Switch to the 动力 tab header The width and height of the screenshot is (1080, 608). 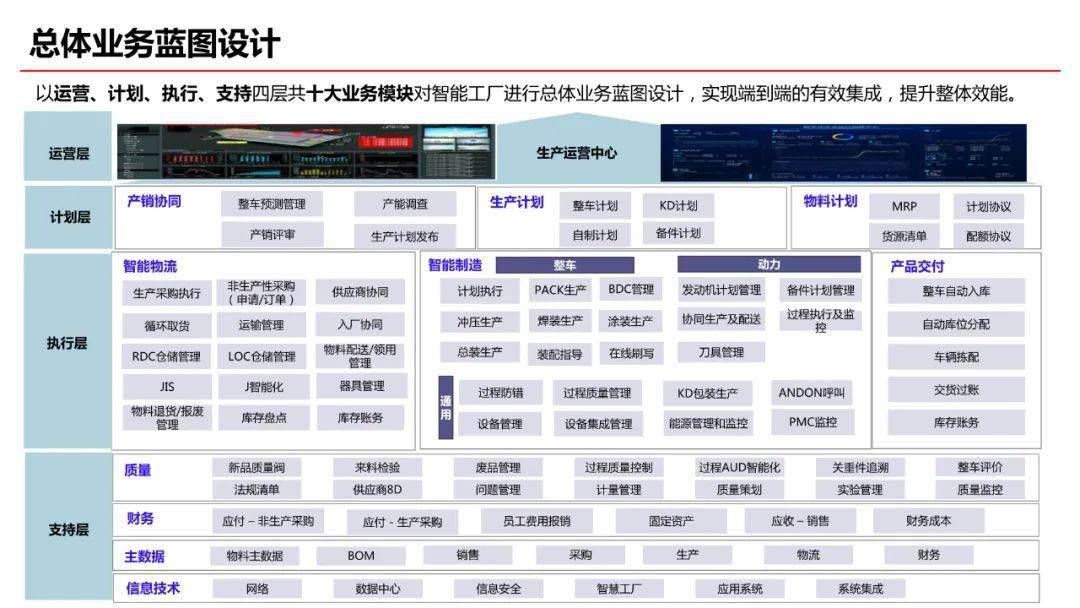(x=768, y=265)
